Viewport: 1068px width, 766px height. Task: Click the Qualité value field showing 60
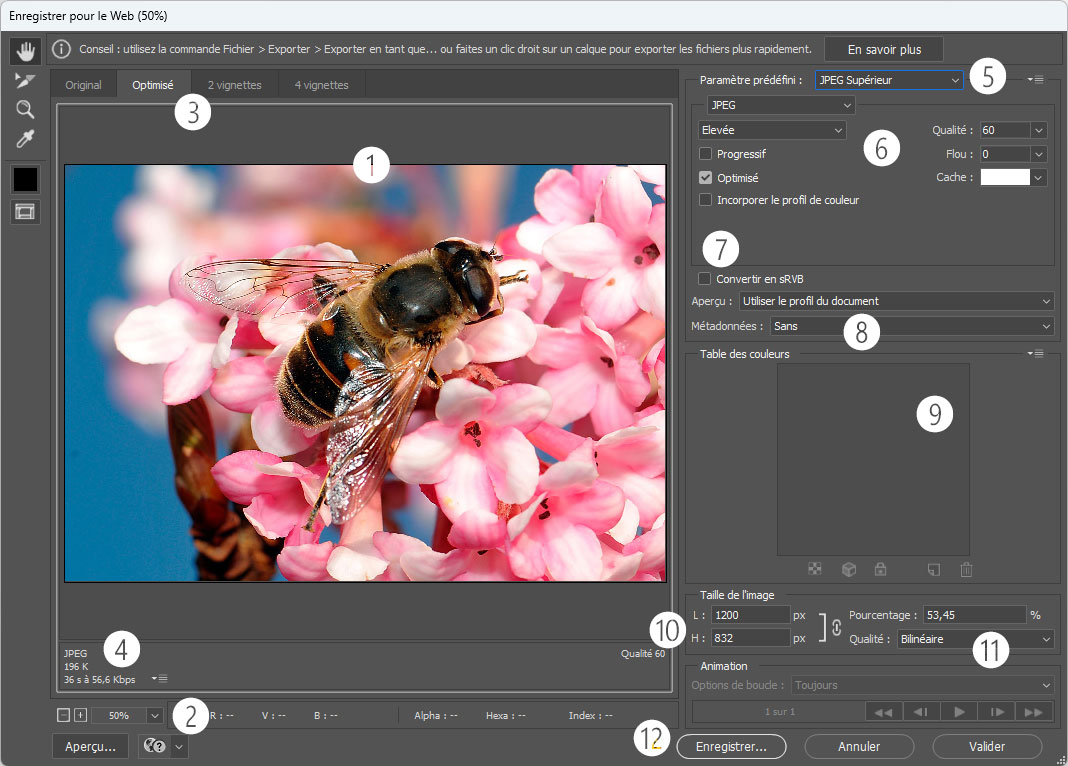(x=1005, y=129)
